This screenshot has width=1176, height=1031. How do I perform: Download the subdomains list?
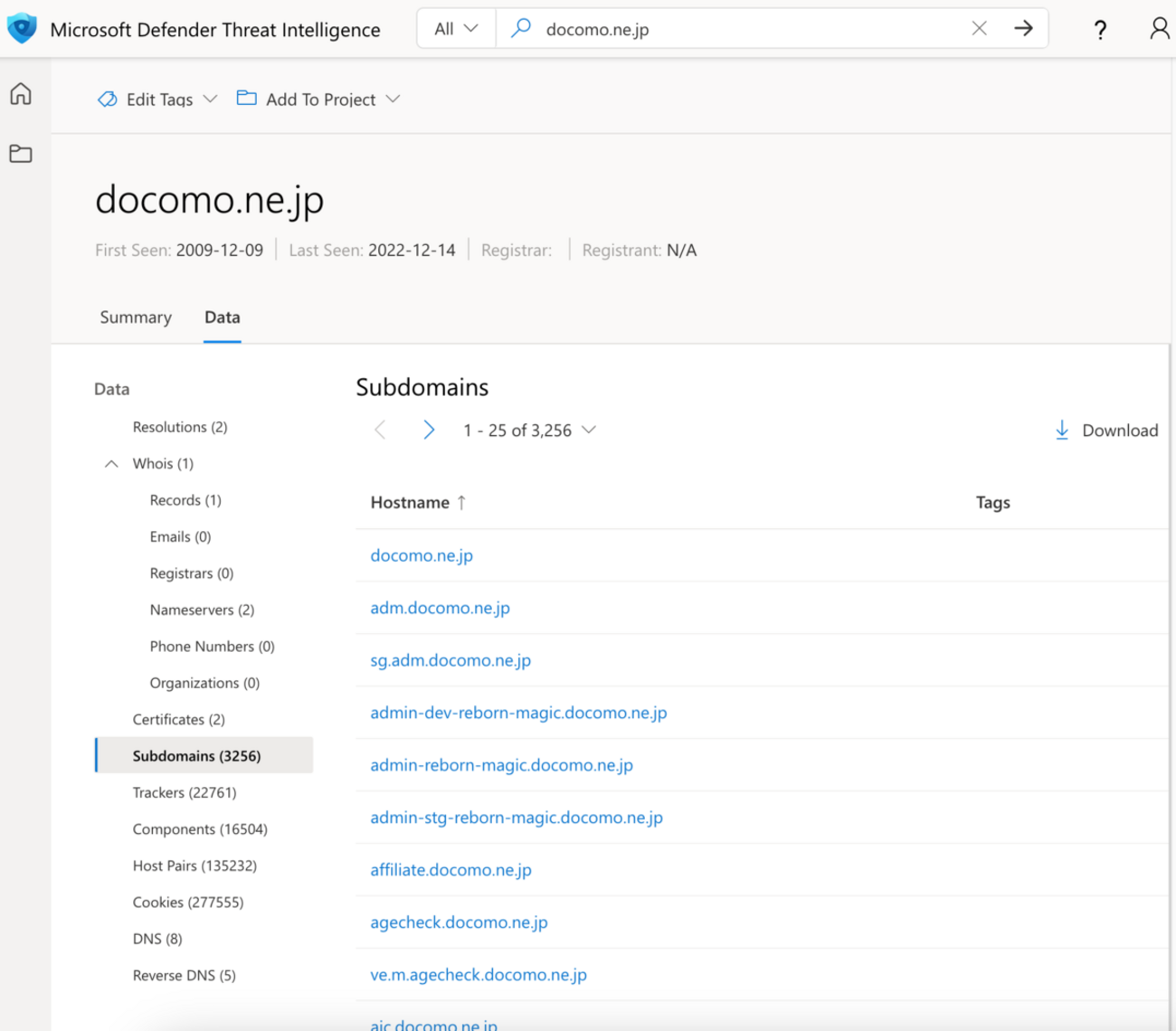[1106, 430]
